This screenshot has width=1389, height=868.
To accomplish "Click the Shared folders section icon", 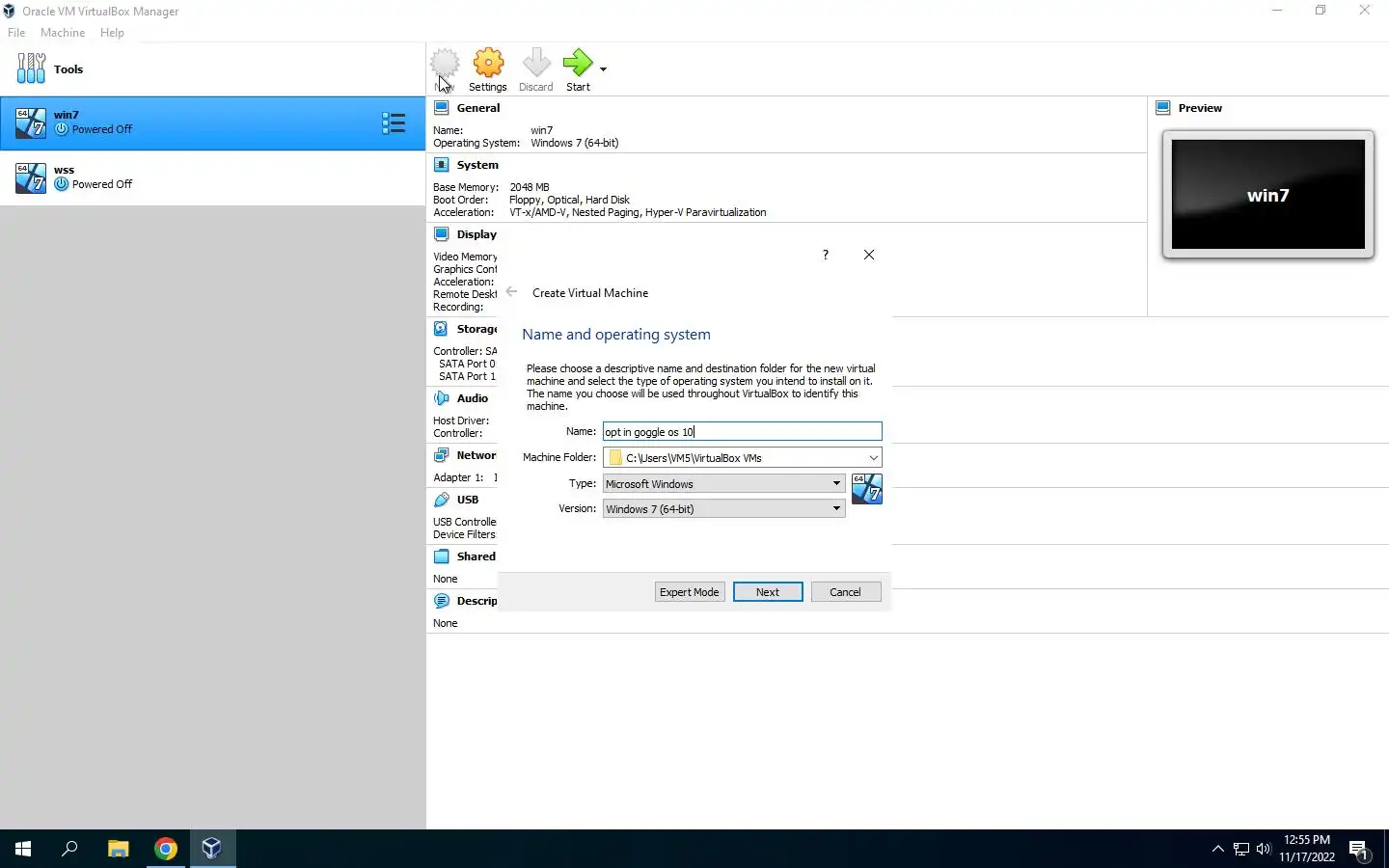I will (442, 556).
